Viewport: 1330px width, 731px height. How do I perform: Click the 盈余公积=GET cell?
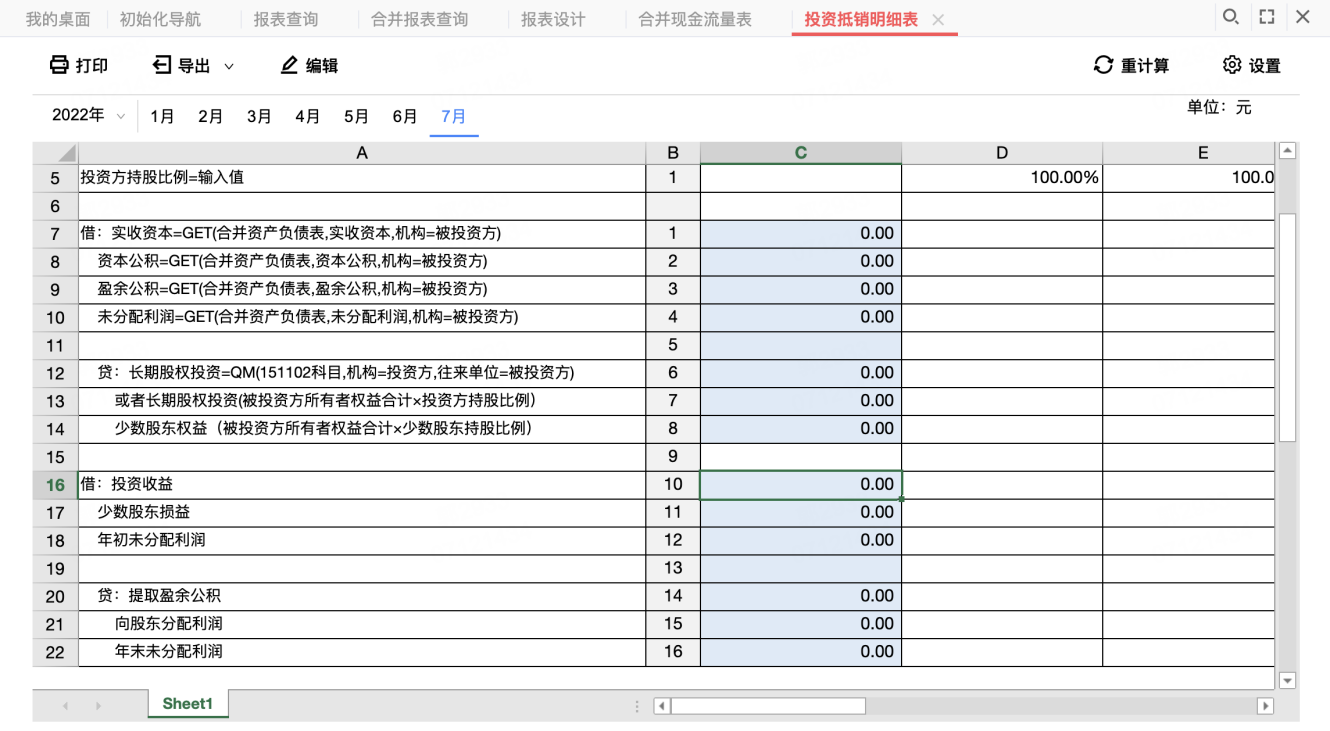pos(362,290)
